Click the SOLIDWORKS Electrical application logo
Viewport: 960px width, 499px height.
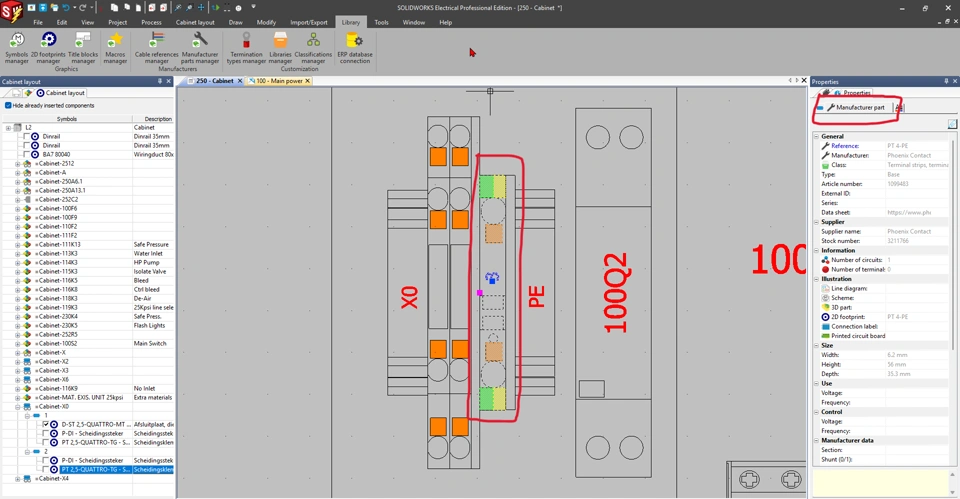click(x=12, y=12)
